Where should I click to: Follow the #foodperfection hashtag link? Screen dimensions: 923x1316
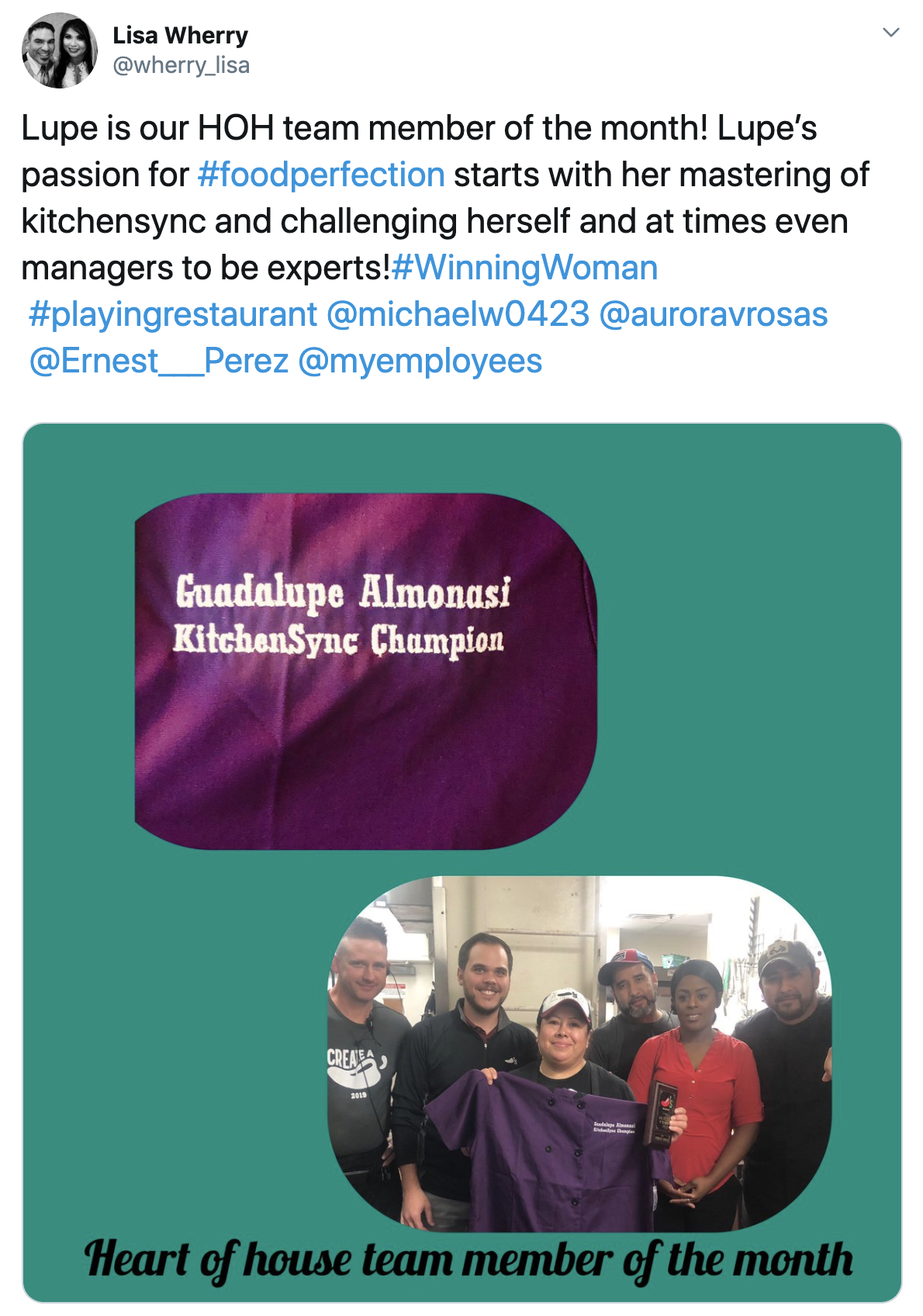coord(321,175)
